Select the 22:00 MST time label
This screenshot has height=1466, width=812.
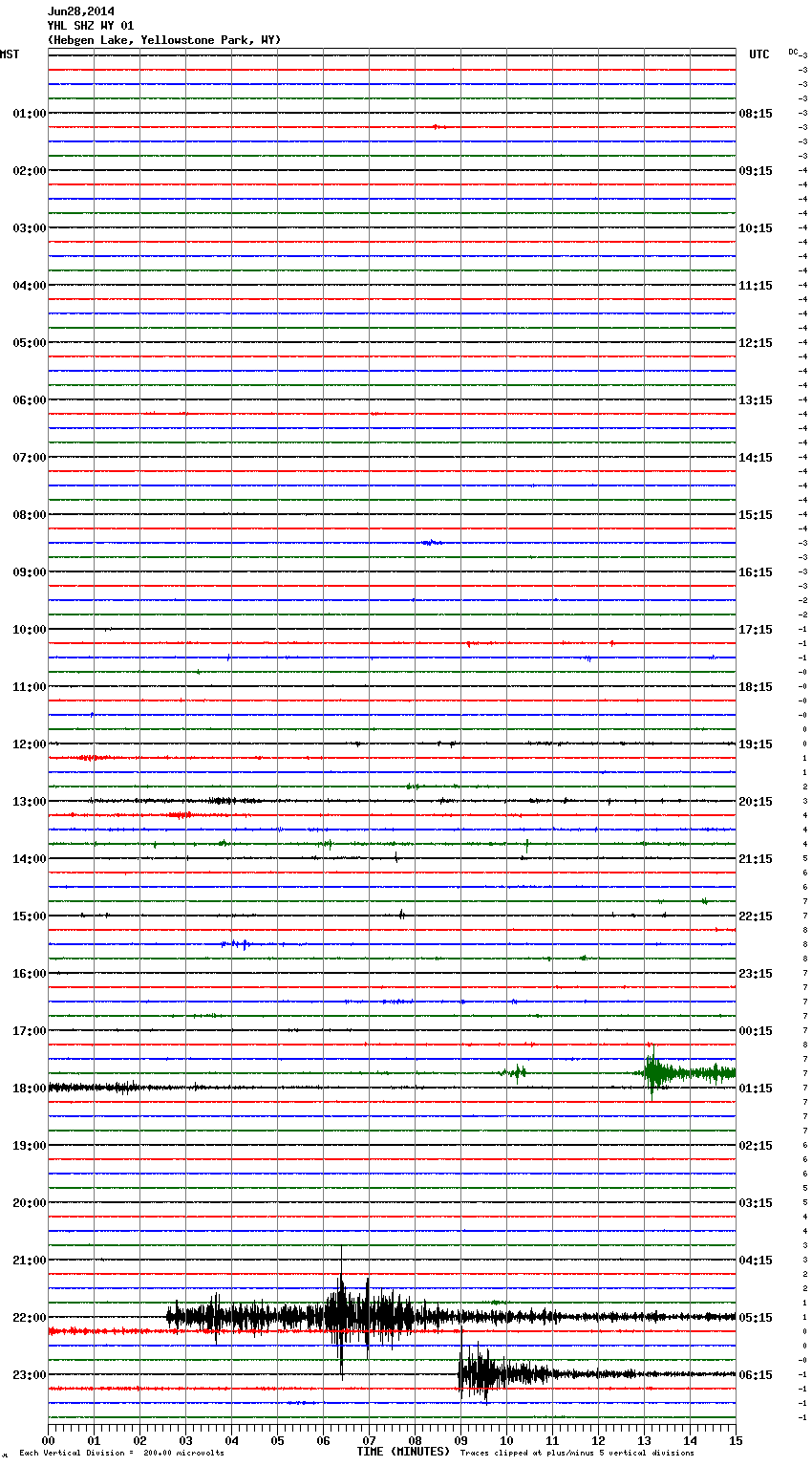(x=30, y=1318)
